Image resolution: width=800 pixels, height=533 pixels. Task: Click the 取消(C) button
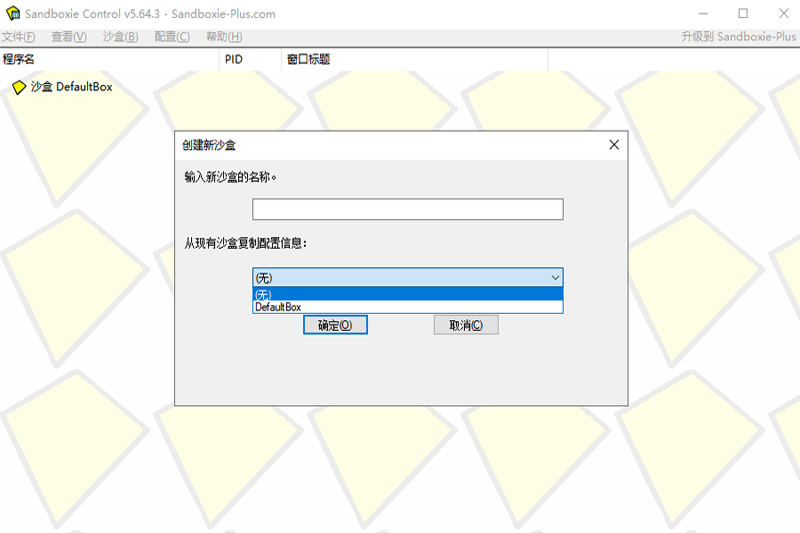(x=466, y=325)
